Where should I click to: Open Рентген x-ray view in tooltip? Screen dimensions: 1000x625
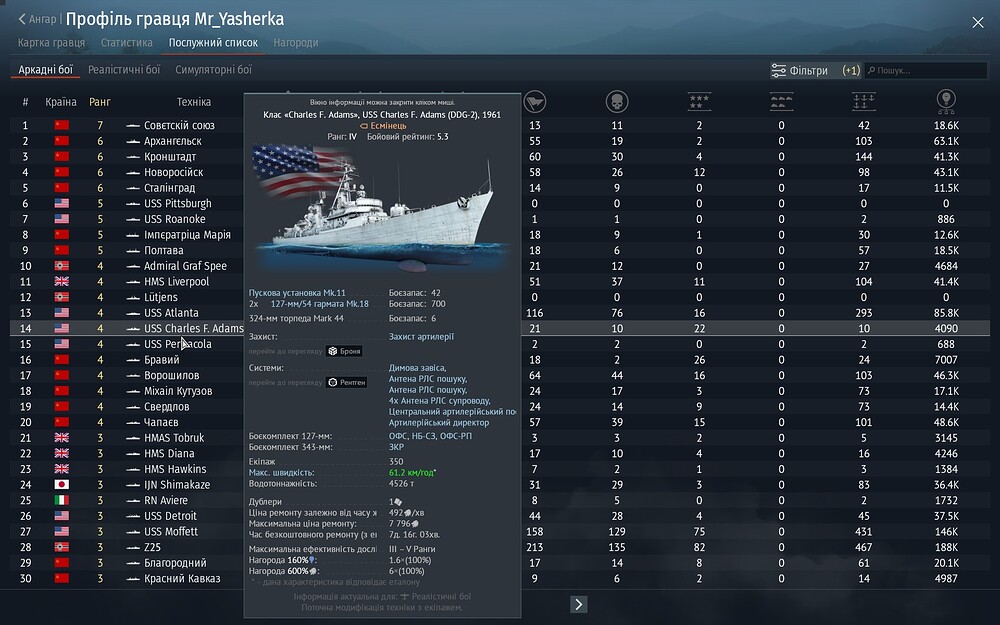click(347, 382)
